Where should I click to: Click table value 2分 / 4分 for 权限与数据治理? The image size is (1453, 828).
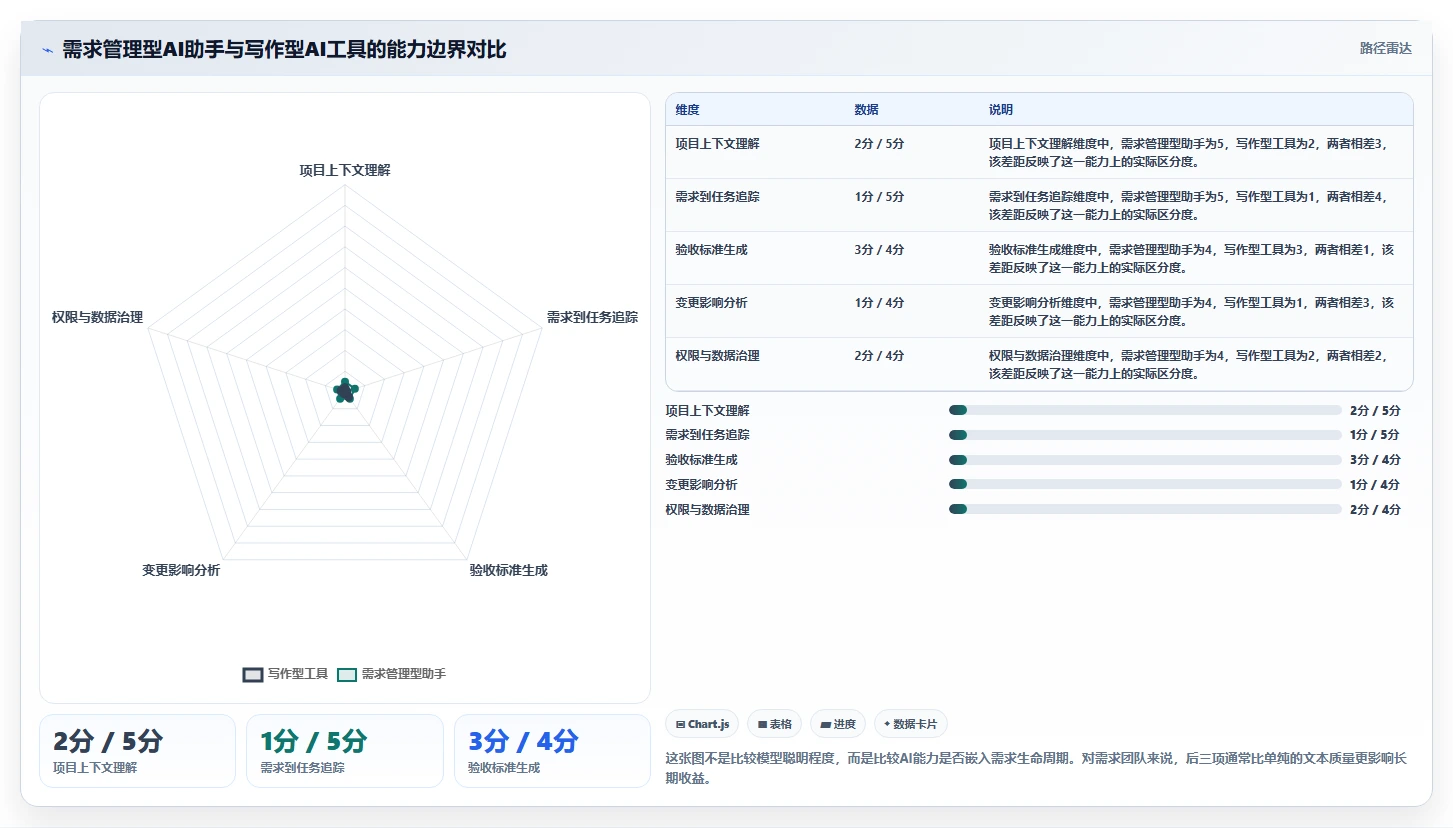coord(880,356)
